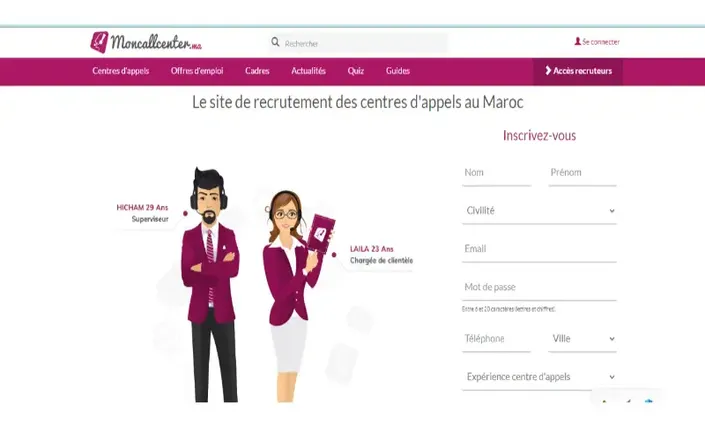
Task: Click the Se connecter link
Action: point(601,42)
